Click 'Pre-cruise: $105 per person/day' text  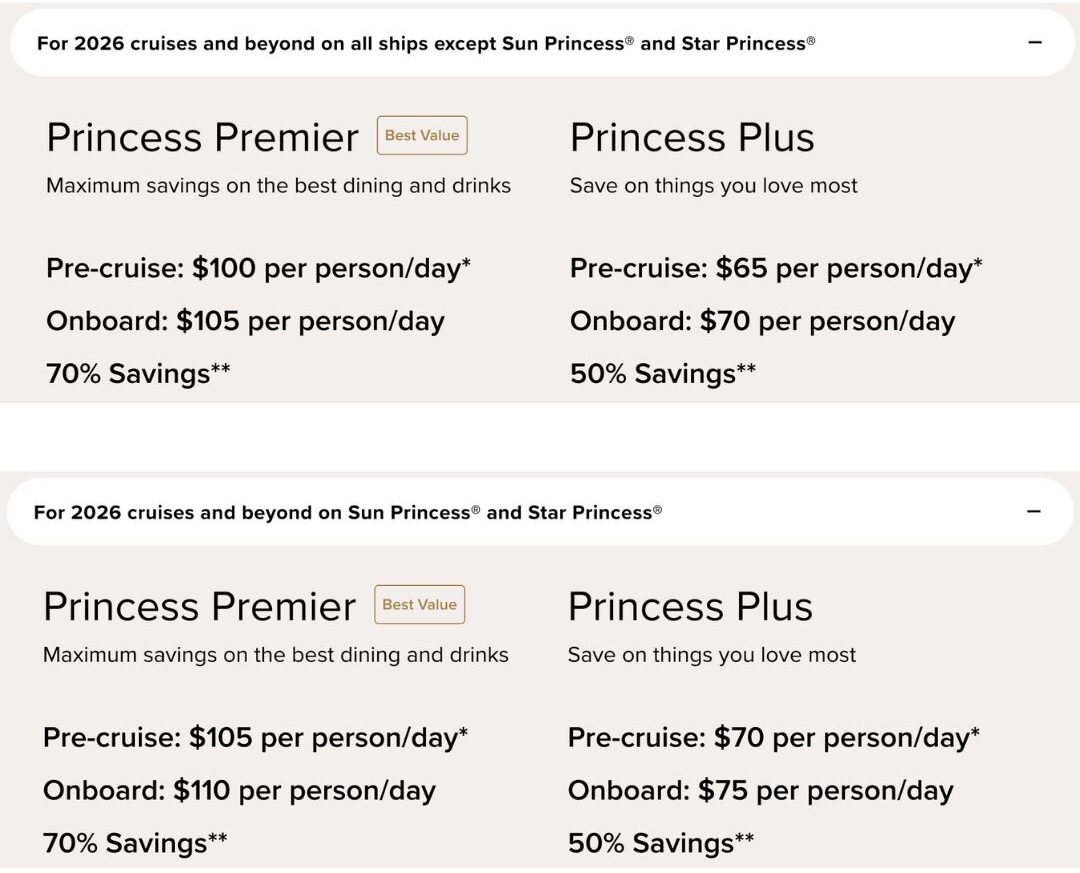255,738
